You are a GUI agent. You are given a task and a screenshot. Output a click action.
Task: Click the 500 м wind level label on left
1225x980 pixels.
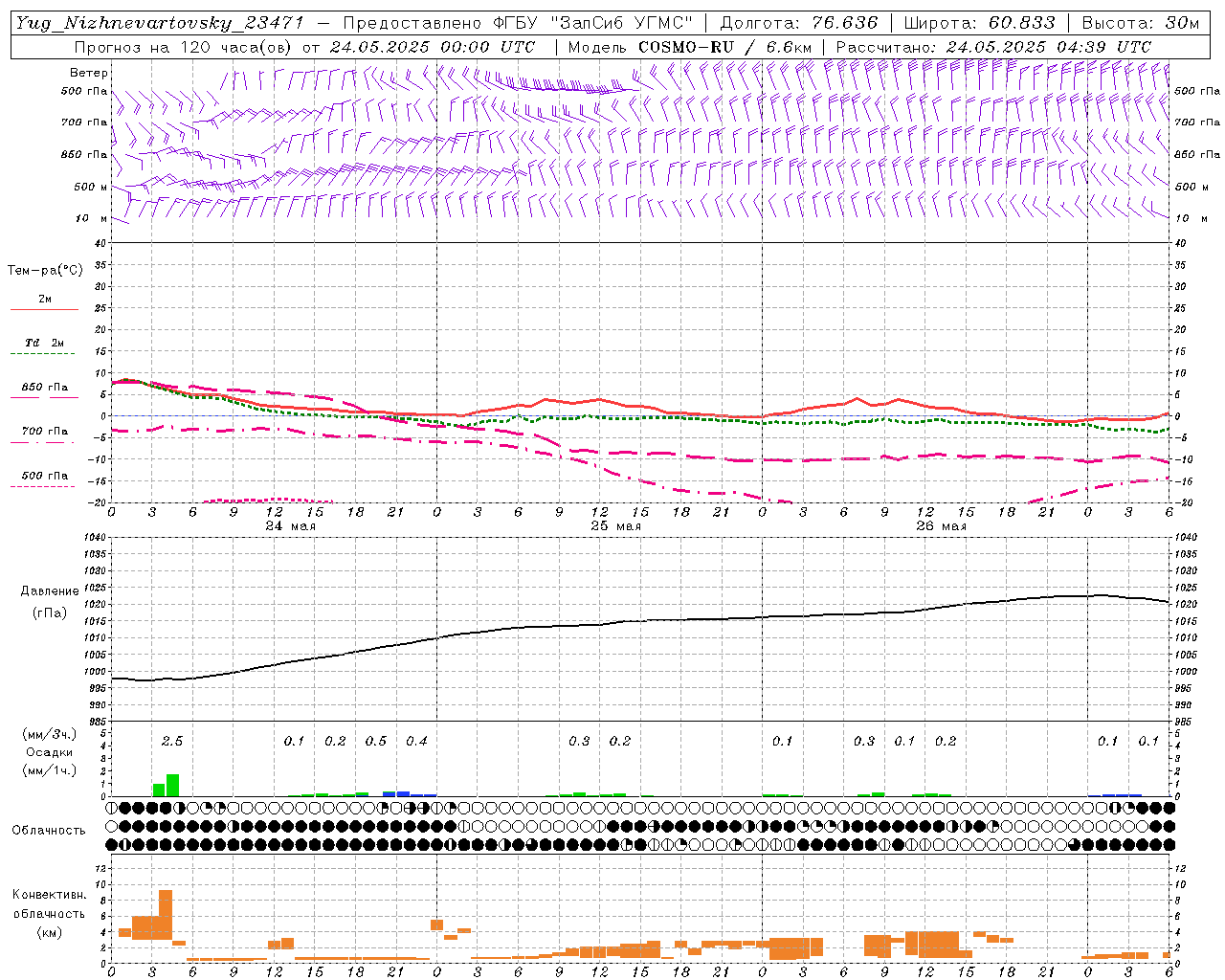point(92,188)
